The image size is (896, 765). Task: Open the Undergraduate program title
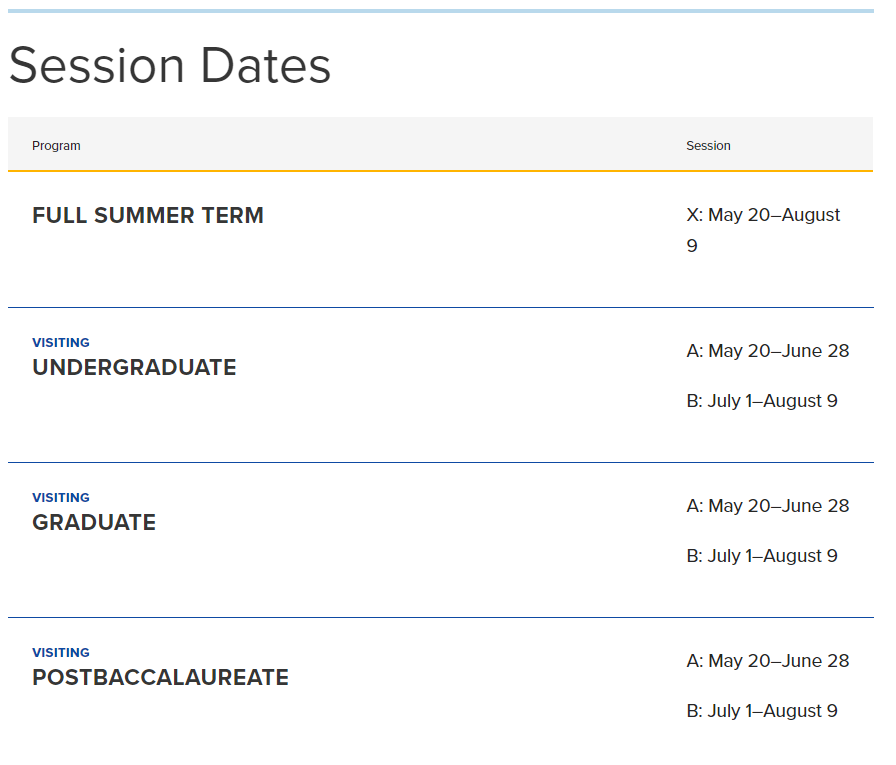point(134,367)
